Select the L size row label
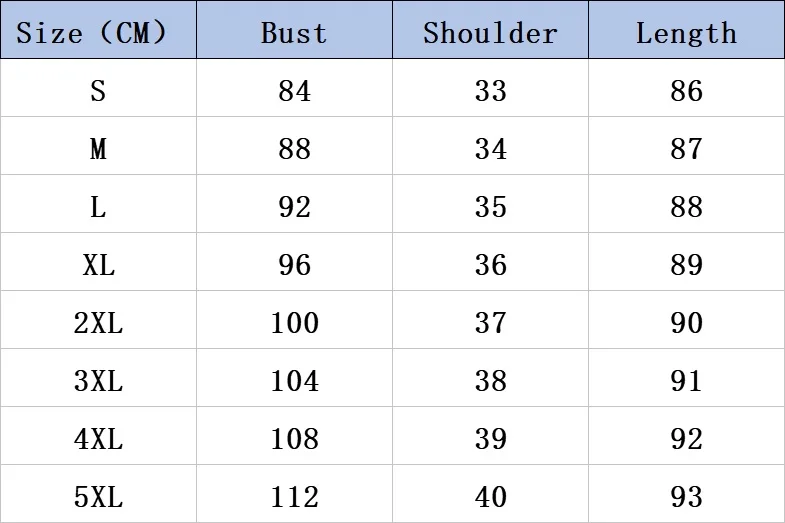Viewport: 785px width, 523px height. (x=98, y=207)
